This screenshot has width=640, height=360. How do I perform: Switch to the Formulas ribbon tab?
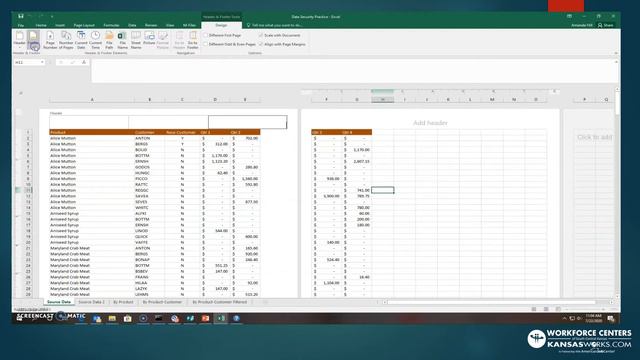click(111, 25)
